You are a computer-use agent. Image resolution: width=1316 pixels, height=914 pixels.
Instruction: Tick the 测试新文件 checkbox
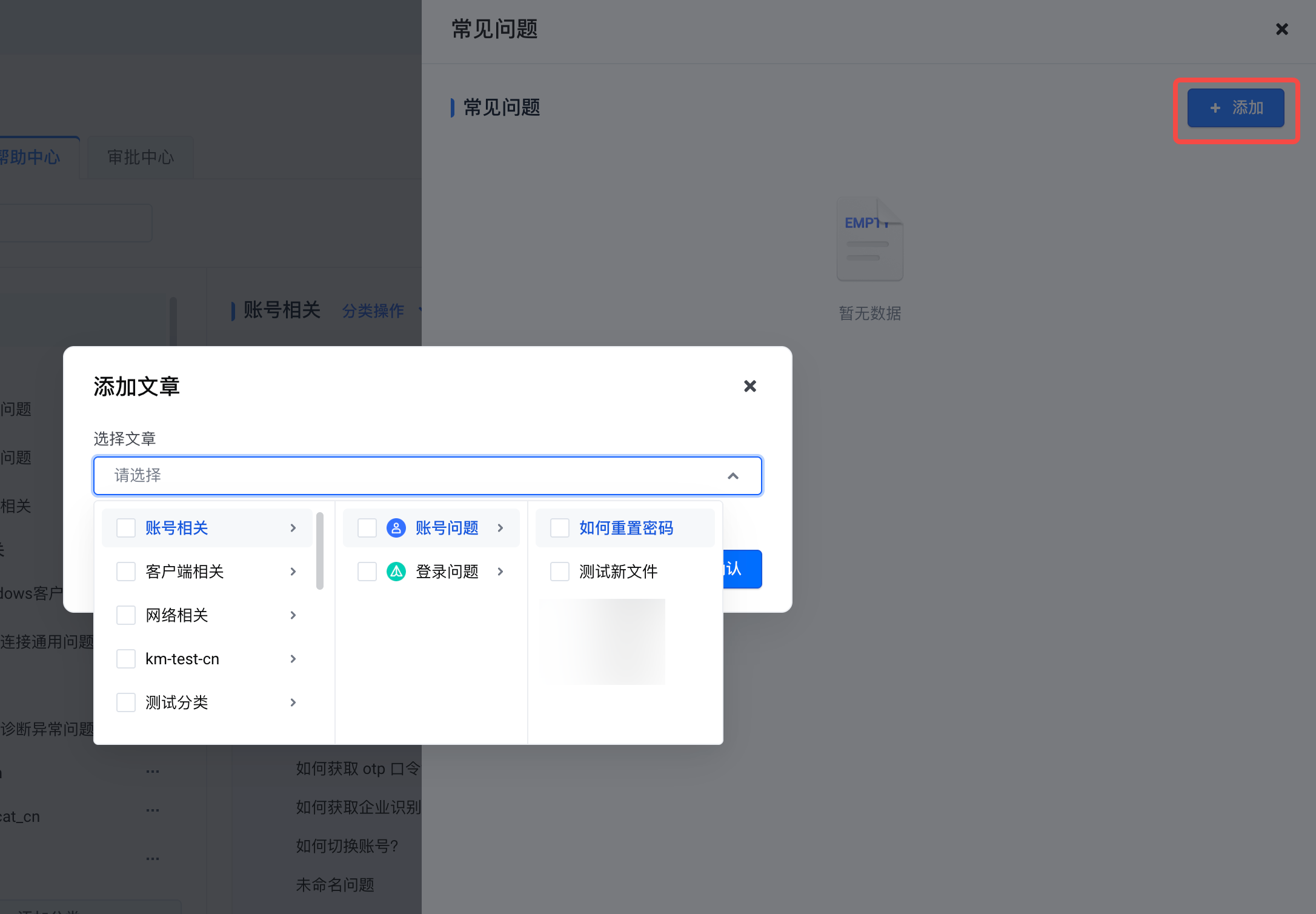point(560,572)
